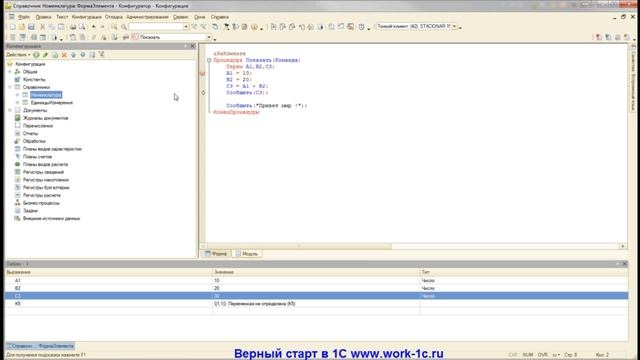
Task: Expand the Документы tree node
Action: point(10,110)
